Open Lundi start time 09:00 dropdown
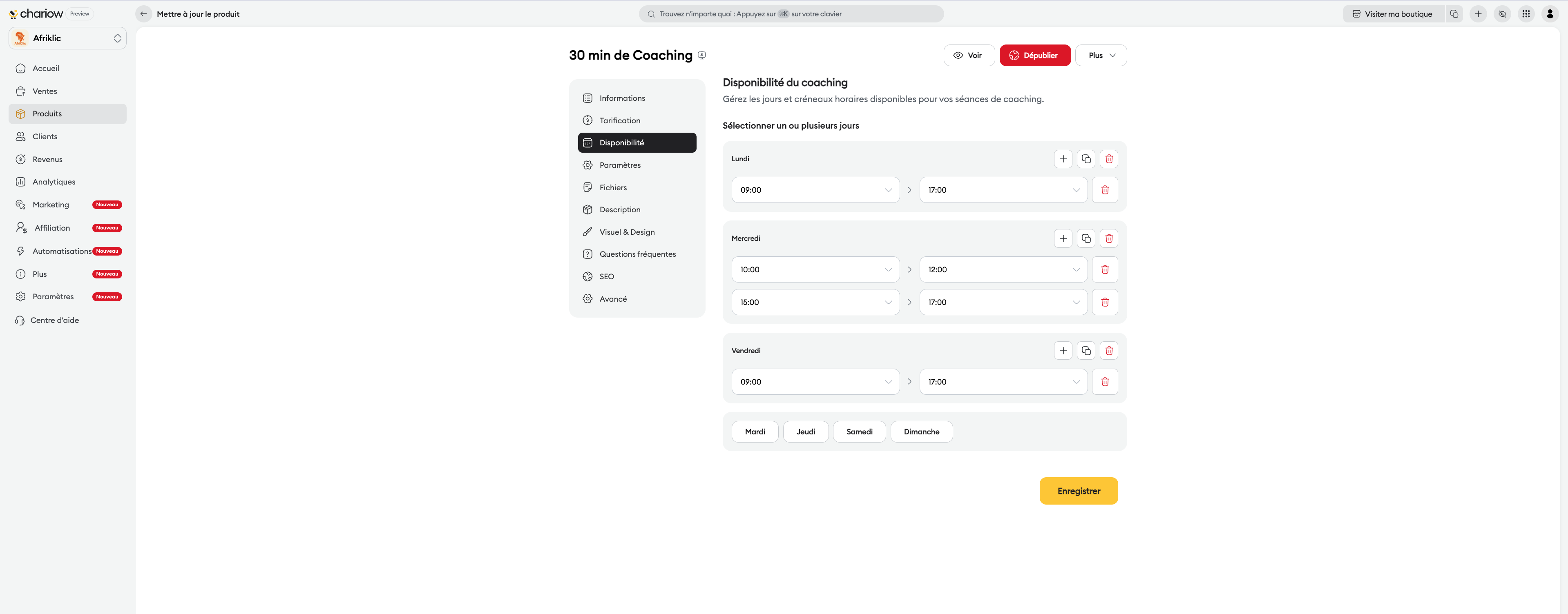 click(815, 190)
